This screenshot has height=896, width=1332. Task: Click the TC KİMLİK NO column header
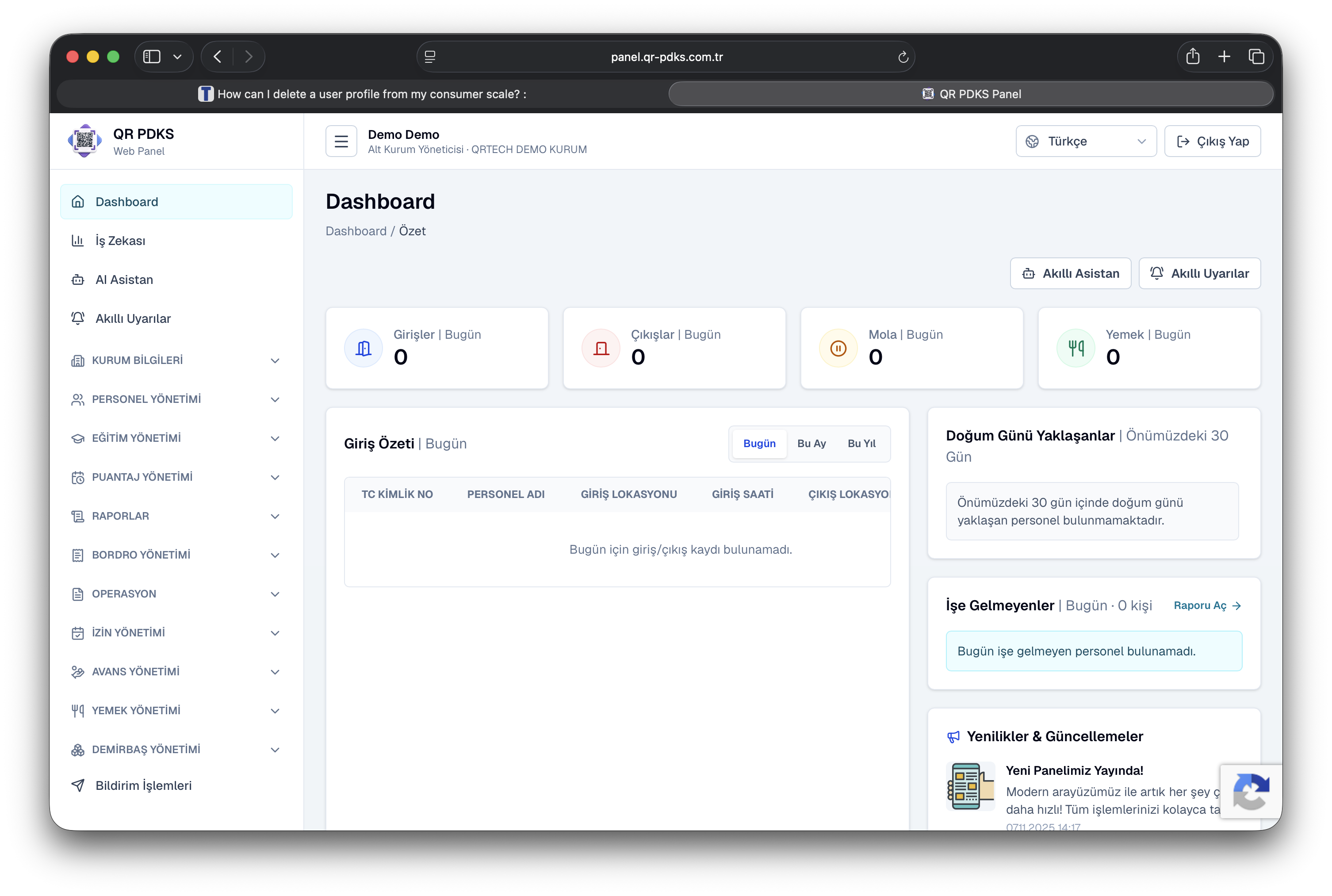tap(397, 494)
